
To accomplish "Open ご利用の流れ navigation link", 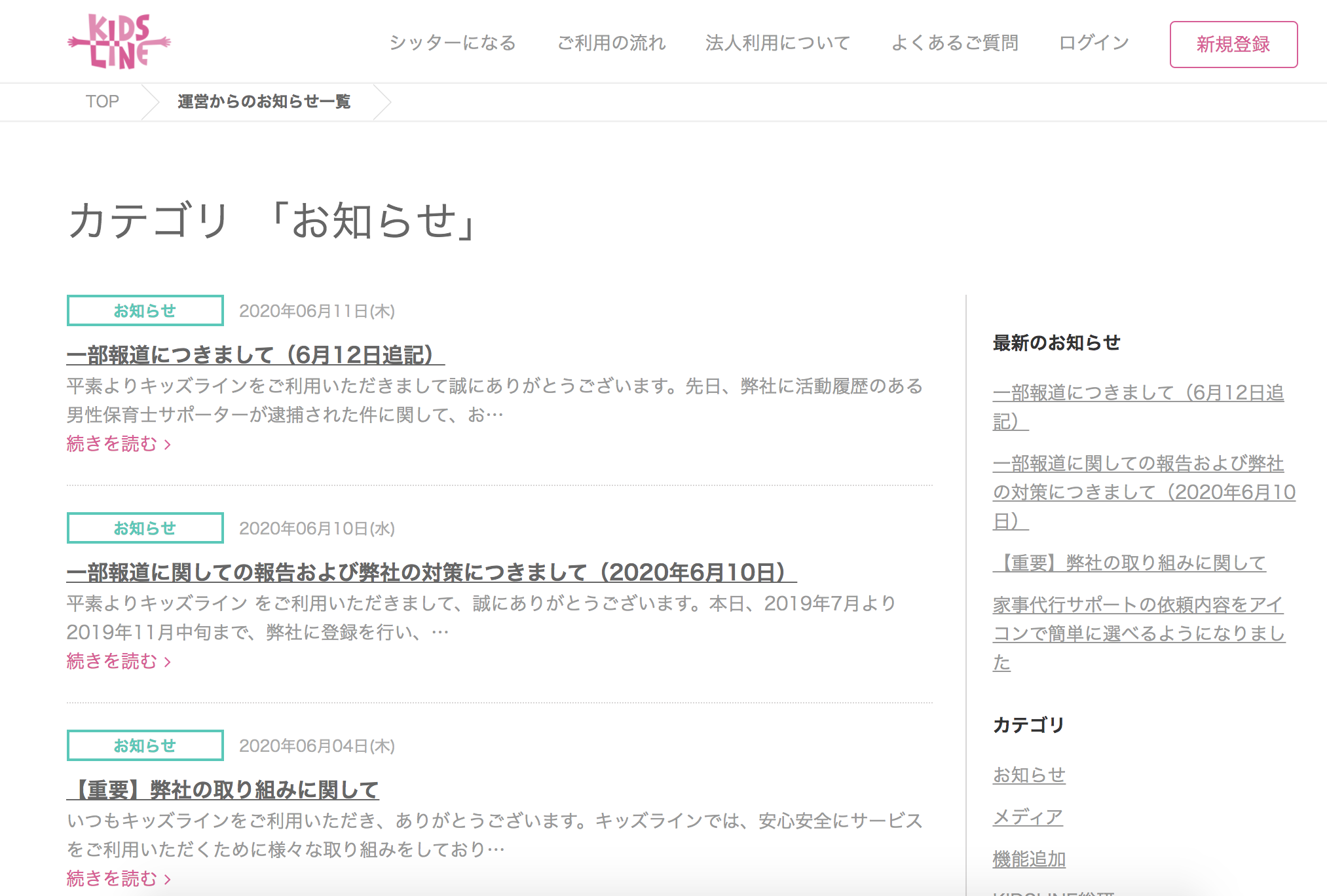I will coord(611,43).
